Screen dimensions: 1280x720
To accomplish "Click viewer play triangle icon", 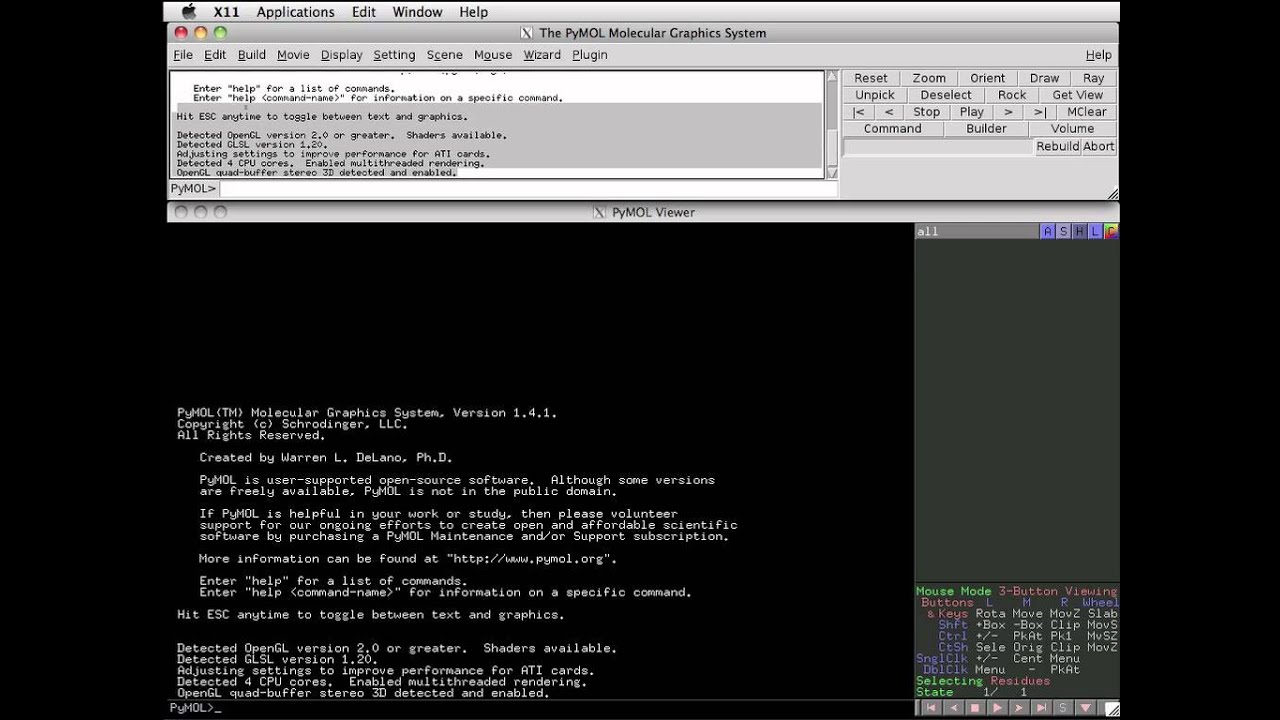I will click(x=997, y=708).
